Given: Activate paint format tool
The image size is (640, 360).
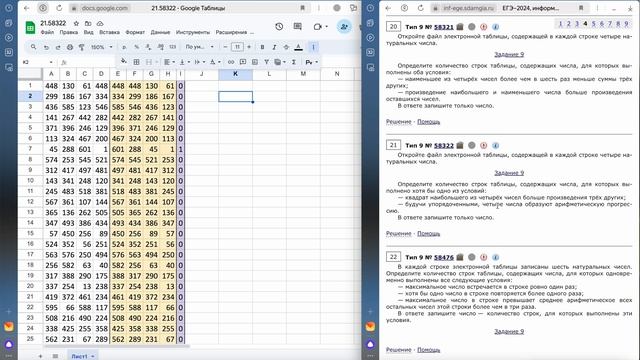Looking at the screenshot, I should [x=82, y=47].
